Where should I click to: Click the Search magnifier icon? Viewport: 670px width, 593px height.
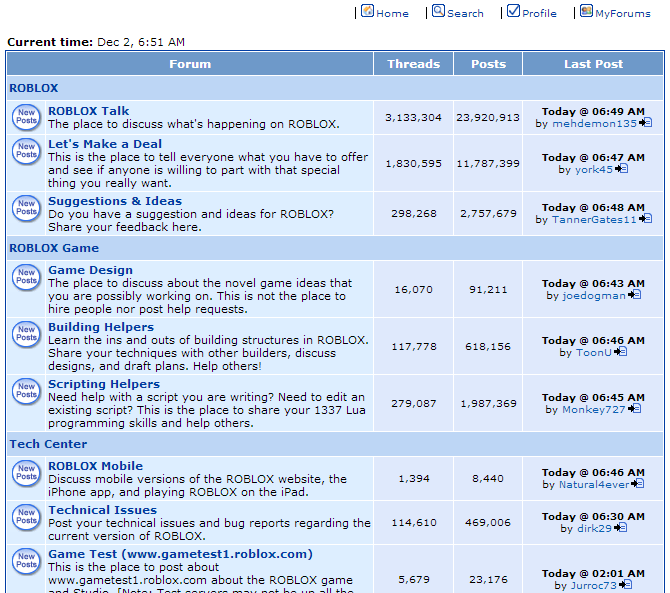(x=438, y=11)
